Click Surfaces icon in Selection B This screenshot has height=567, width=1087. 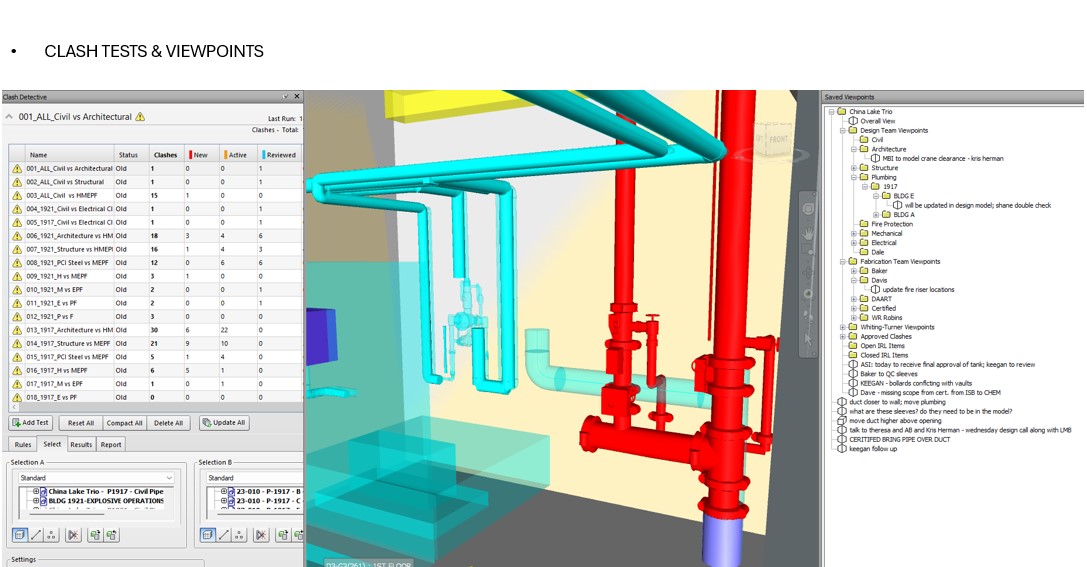(x=208, y=535)
